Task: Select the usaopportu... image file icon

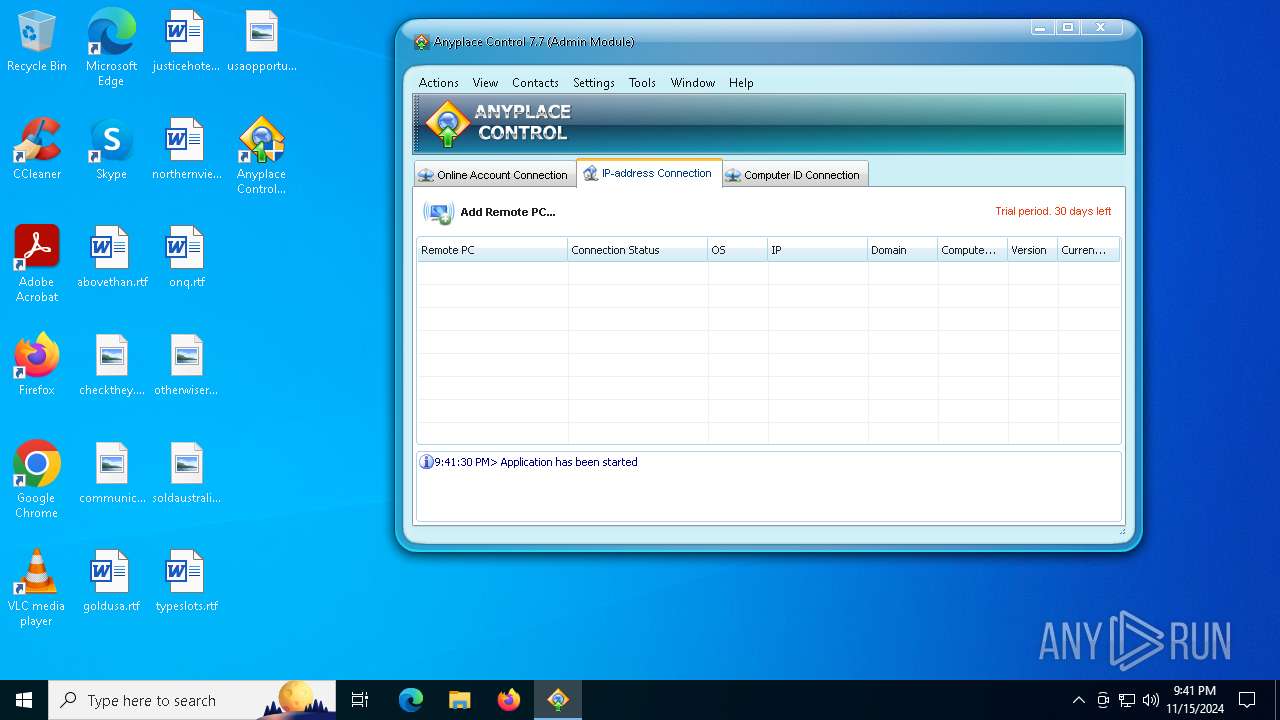Action: [261, 42]
